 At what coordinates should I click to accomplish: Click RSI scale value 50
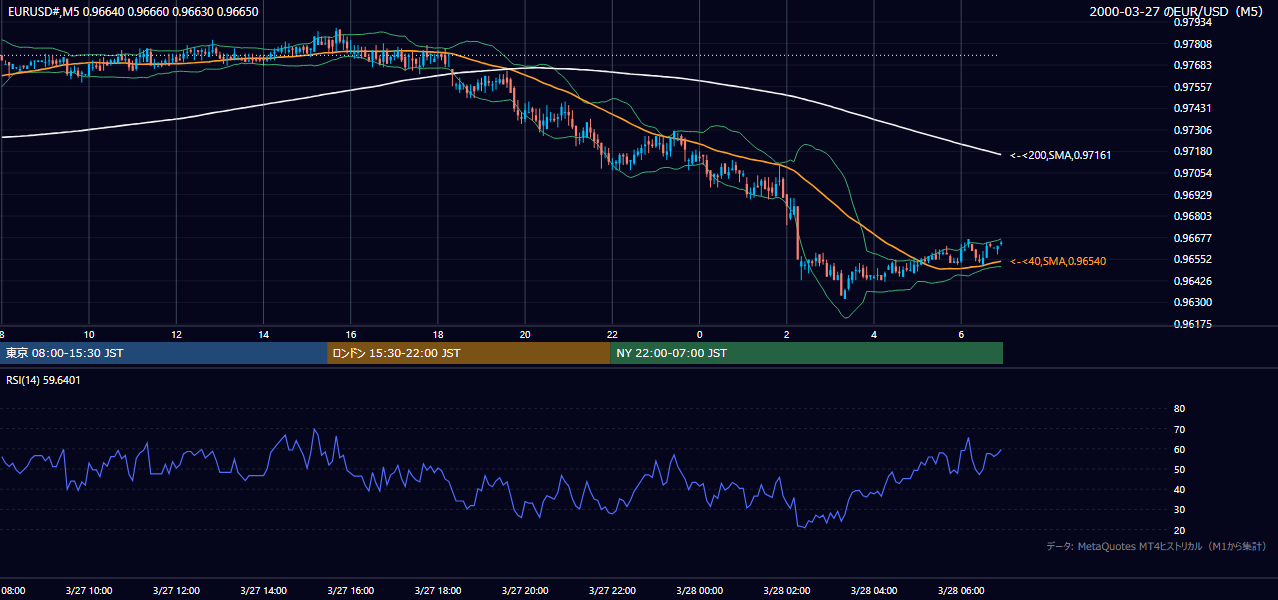click(1179, 469)
